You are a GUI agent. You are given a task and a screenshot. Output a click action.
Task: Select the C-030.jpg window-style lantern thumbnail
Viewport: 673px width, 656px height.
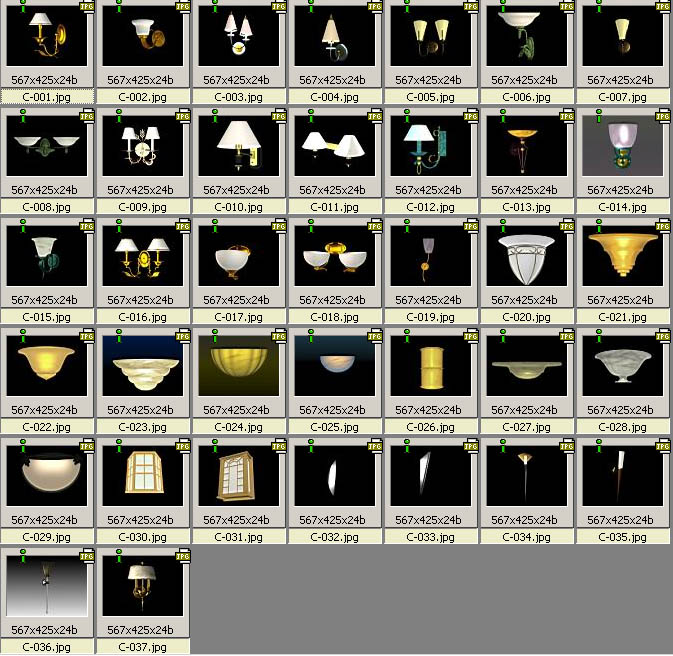(143, 476)
